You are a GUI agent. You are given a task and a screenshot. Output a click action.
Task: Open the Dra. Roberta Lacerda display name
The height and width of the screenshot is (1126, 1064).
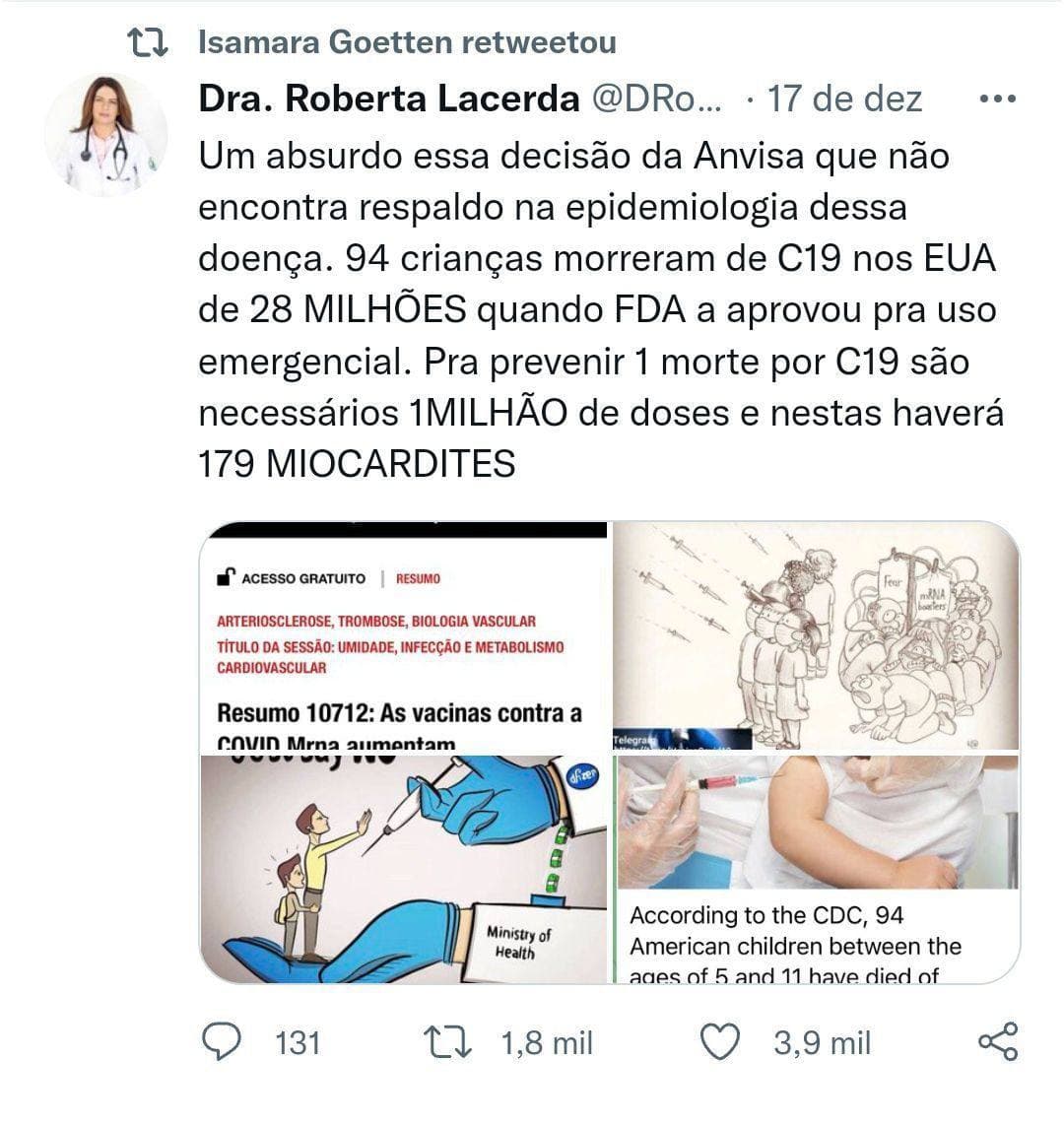[x=389, y=99]
